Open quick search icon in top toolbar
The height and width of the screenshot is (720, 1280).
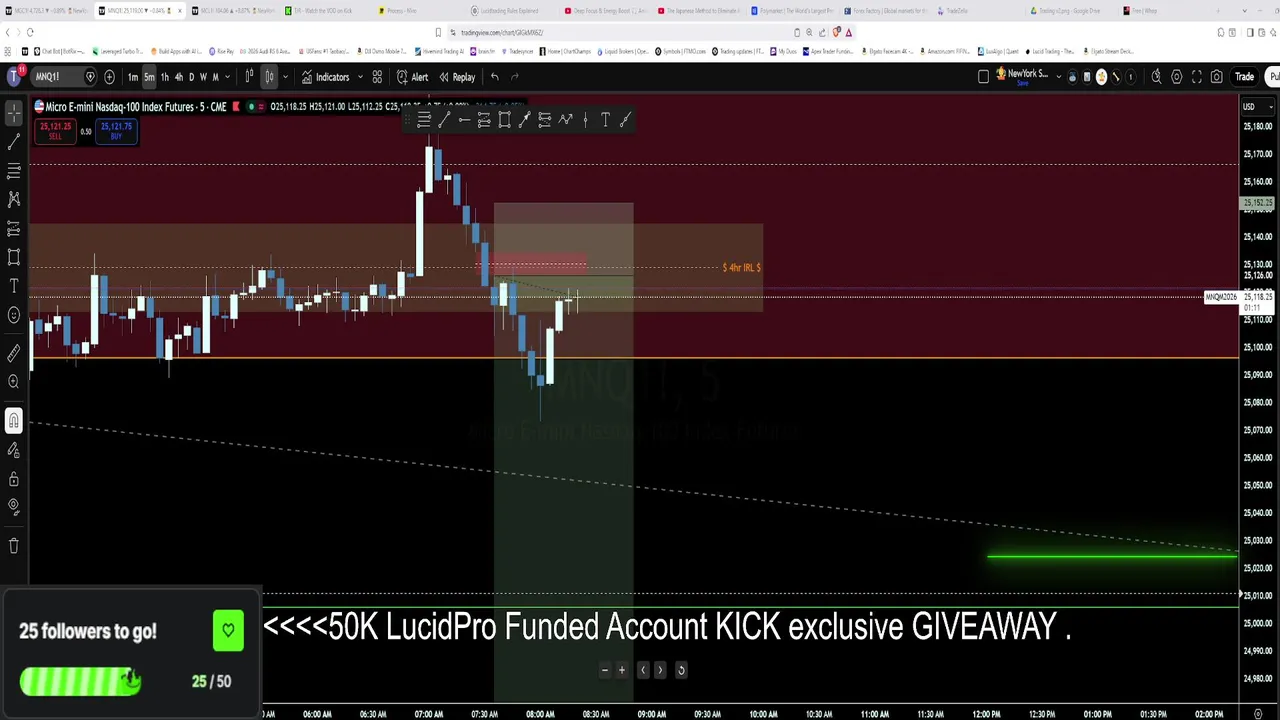coord(1157,77)
